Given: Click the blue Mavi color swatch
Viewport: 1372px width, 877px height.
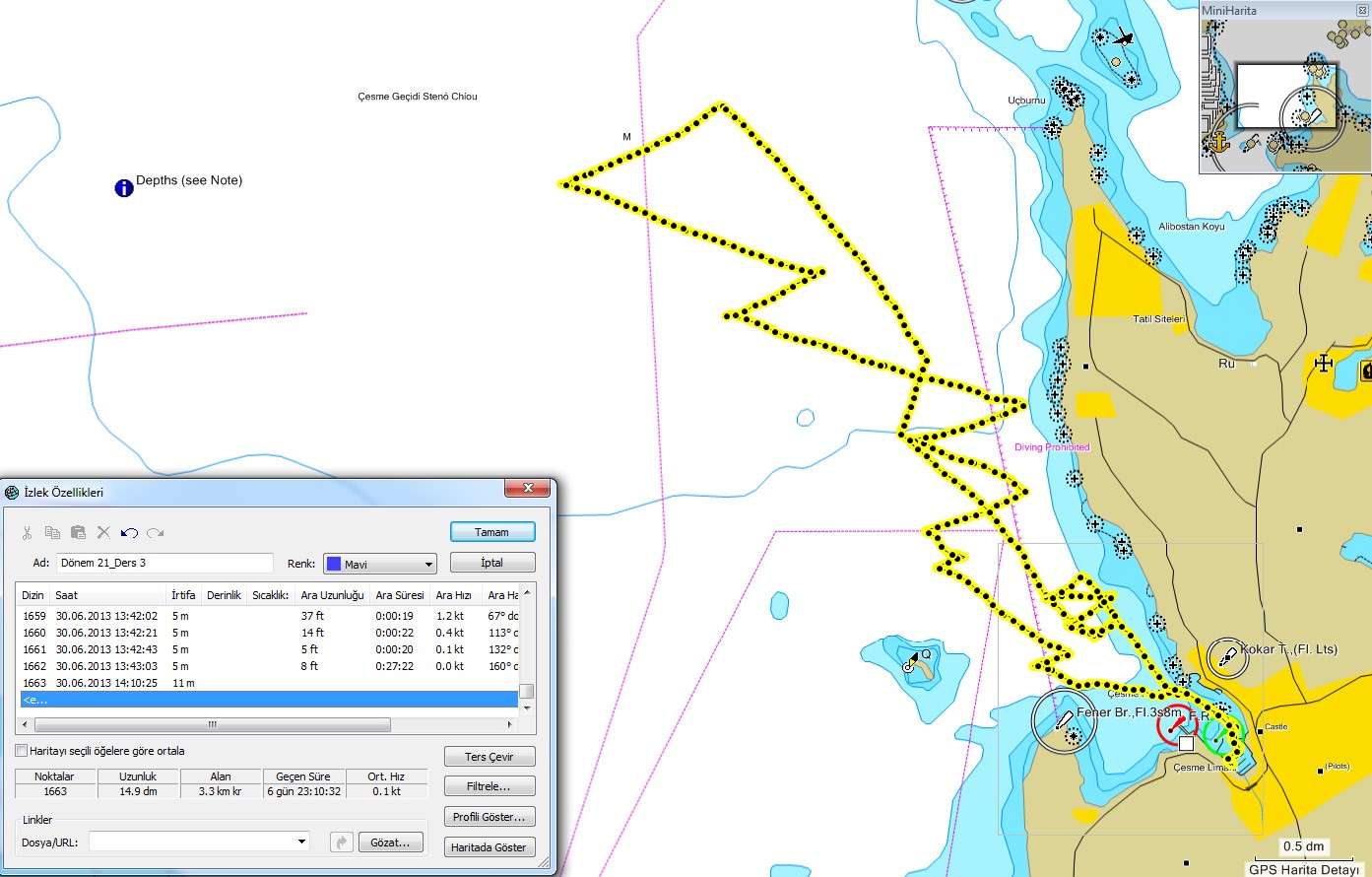Looking at the screenshot, I should click(334, 565).
